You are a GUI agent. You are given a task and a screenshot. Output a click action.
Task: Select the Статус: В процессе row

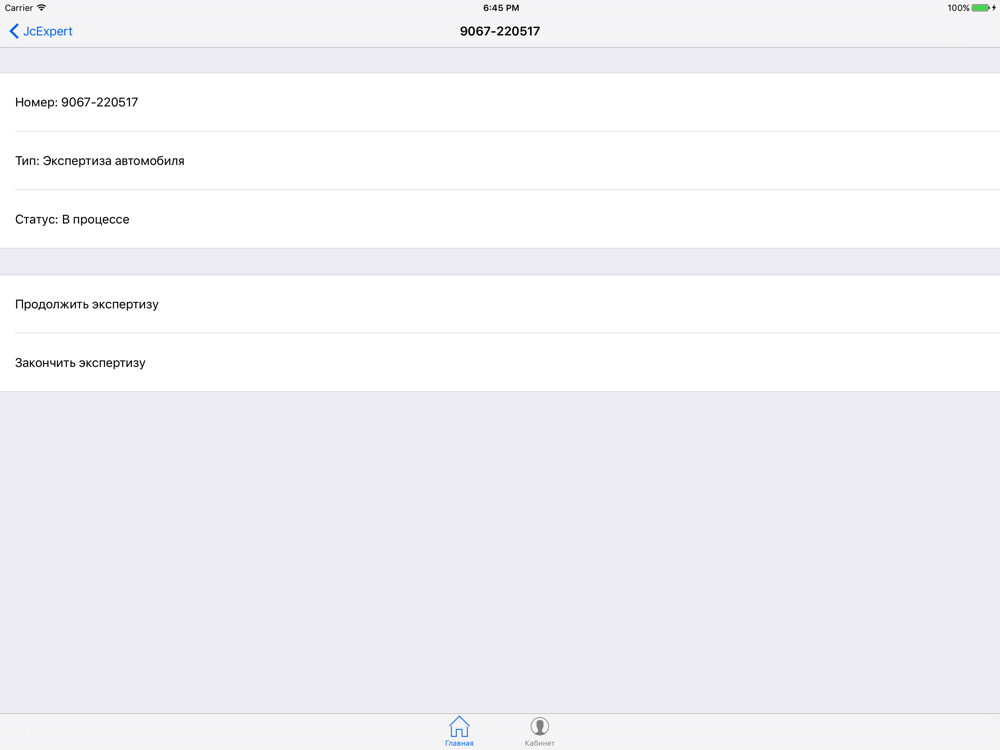click(x=500, y=219)
